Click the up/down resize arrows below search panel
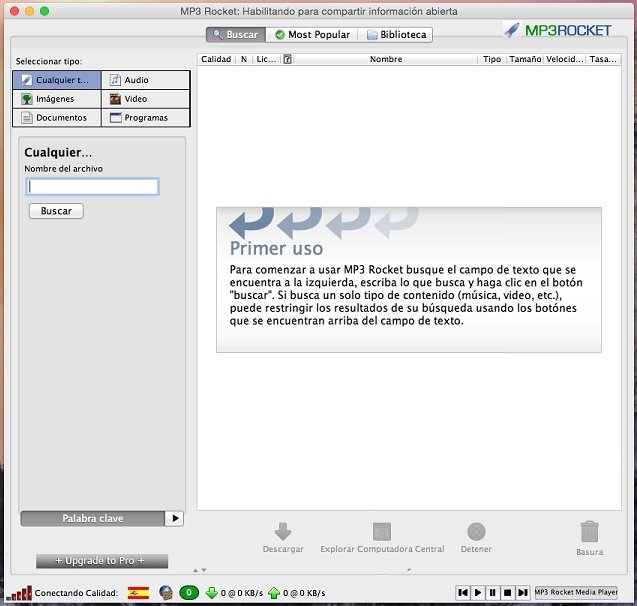Image resolution: width=637 pixels, height=606 pixels. coord(199,570)
